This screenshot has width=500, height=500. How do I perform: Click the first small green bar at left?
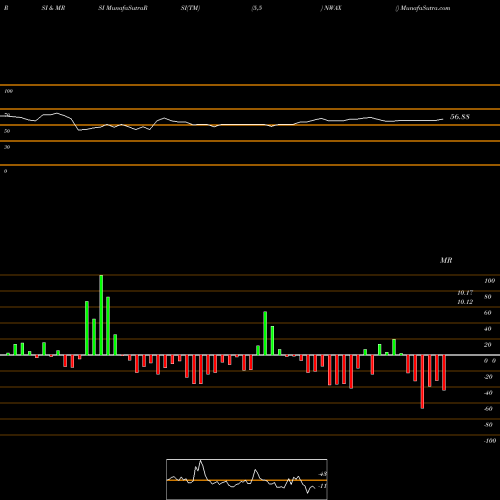8,354
